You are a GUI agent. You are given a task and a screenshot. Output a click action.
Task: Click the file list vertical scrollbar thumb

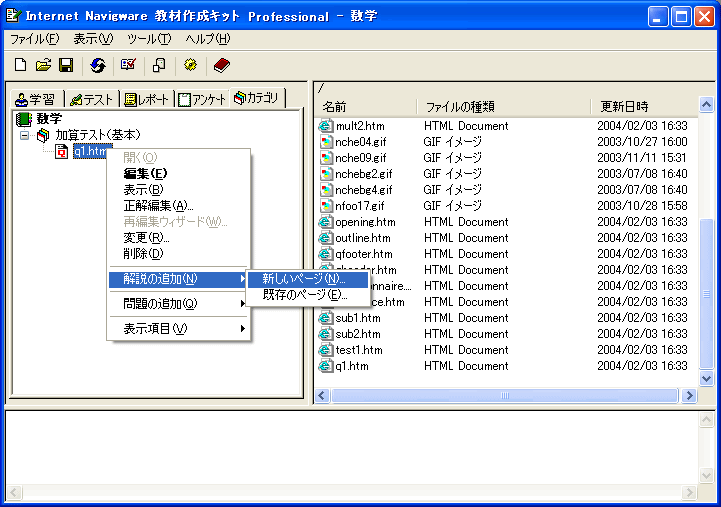pyautogui.click(x=706, y=294)
